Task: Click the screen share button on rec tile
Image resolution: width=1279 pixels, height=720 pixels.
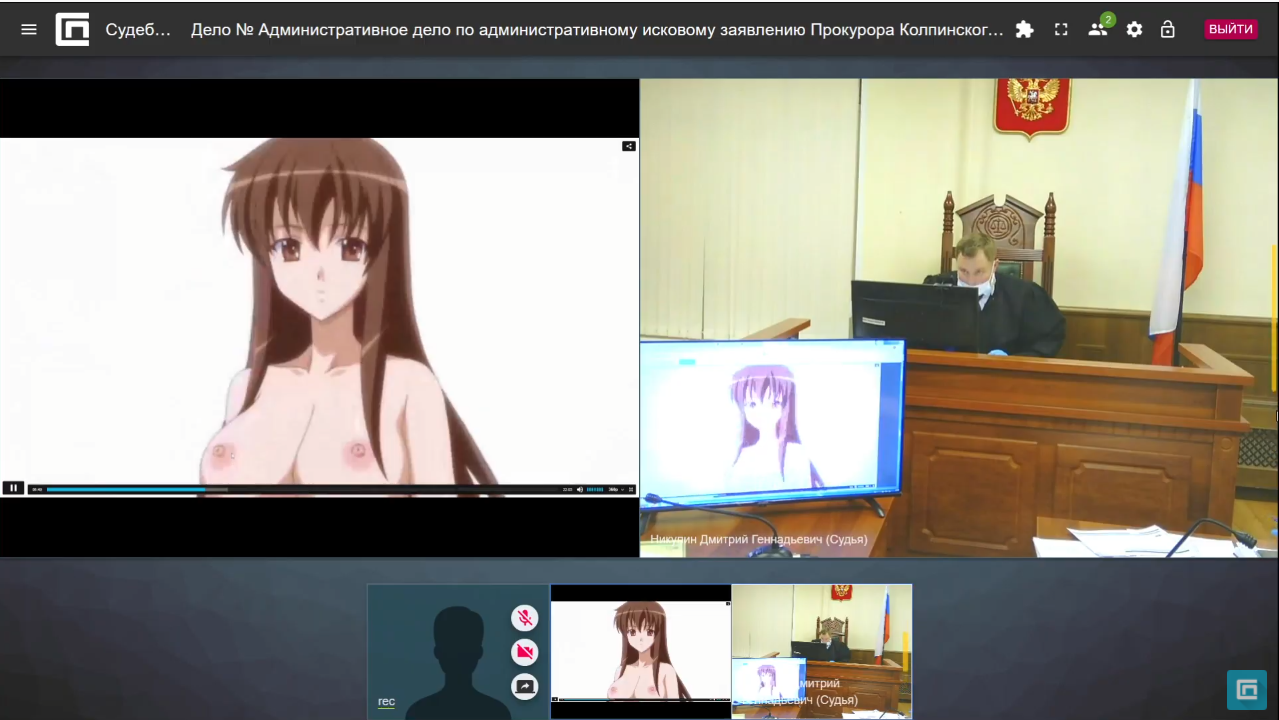Action: point(524,687)
